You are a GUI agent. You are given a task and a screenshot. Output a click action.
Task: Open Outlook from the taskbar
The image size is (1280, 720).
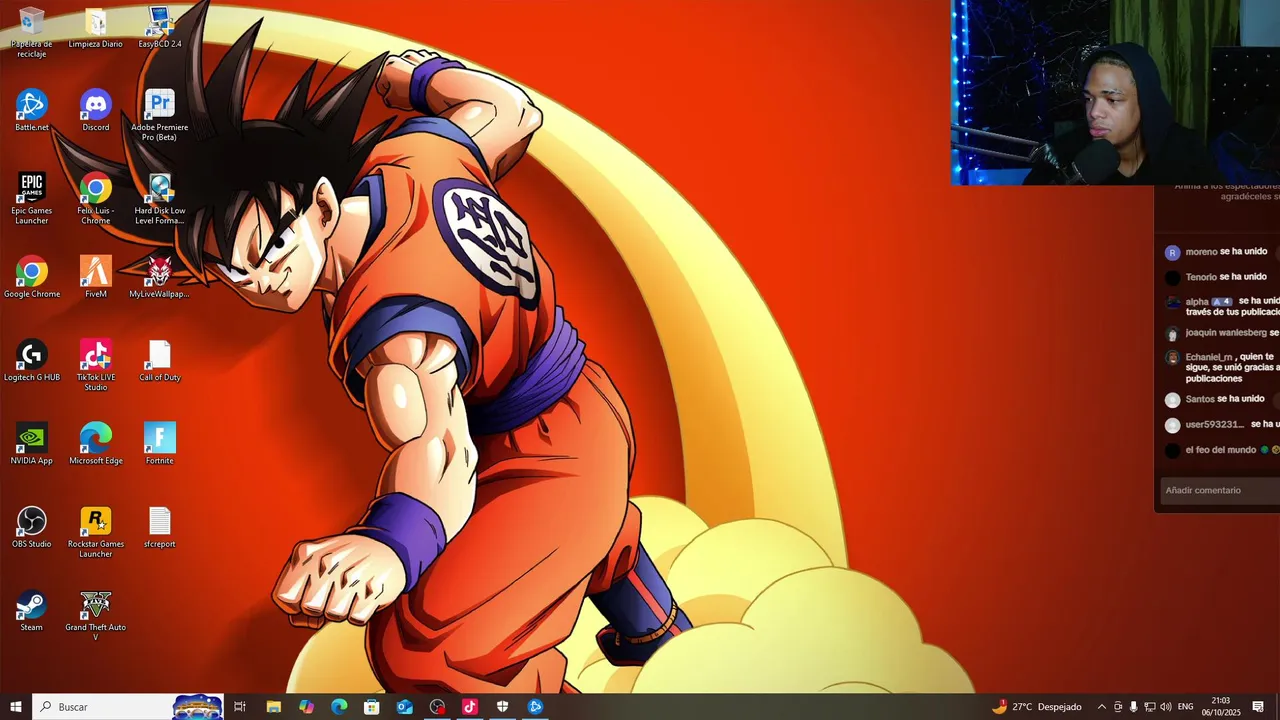click(404, 707)
